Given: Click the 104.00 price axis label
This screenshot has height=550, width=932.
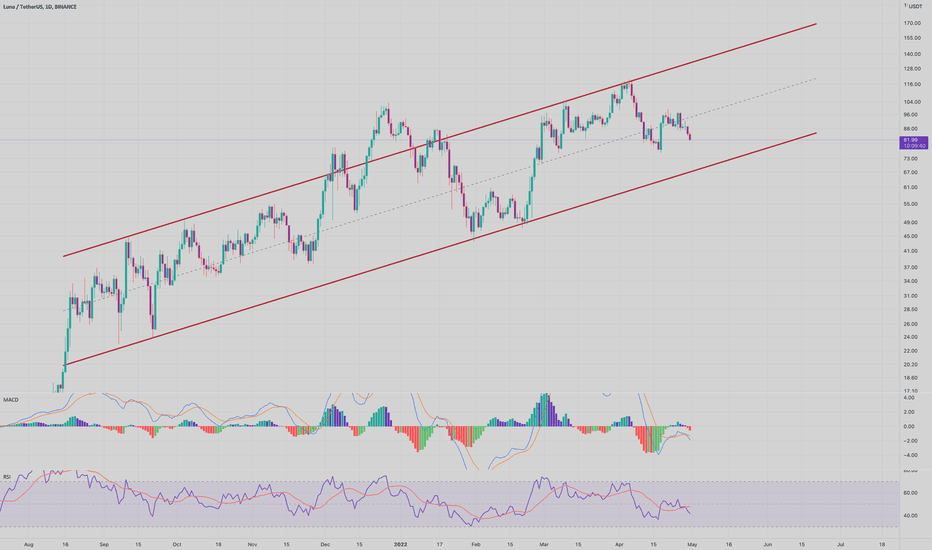Looking at the screenshot, I should tap(912, 102).
